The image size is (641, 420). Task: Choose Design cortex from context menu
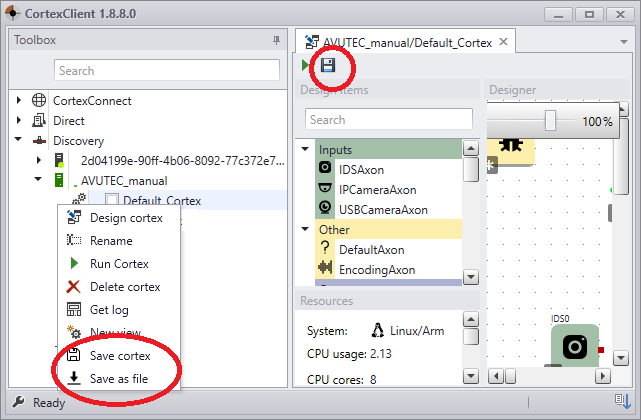click(119, 218)
